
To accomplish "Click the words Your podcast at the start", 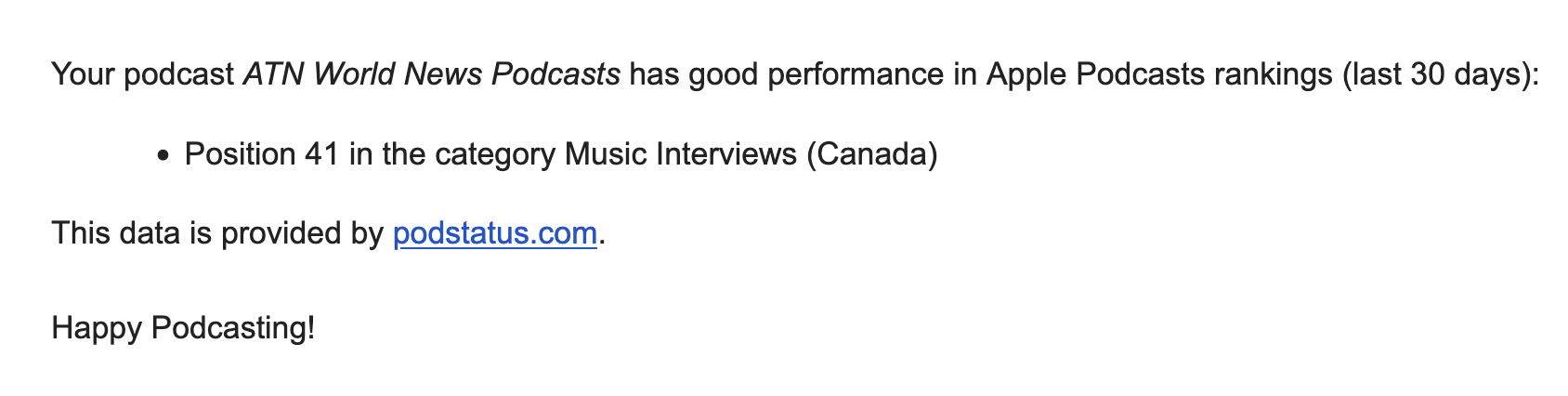I will coord(142,74).
